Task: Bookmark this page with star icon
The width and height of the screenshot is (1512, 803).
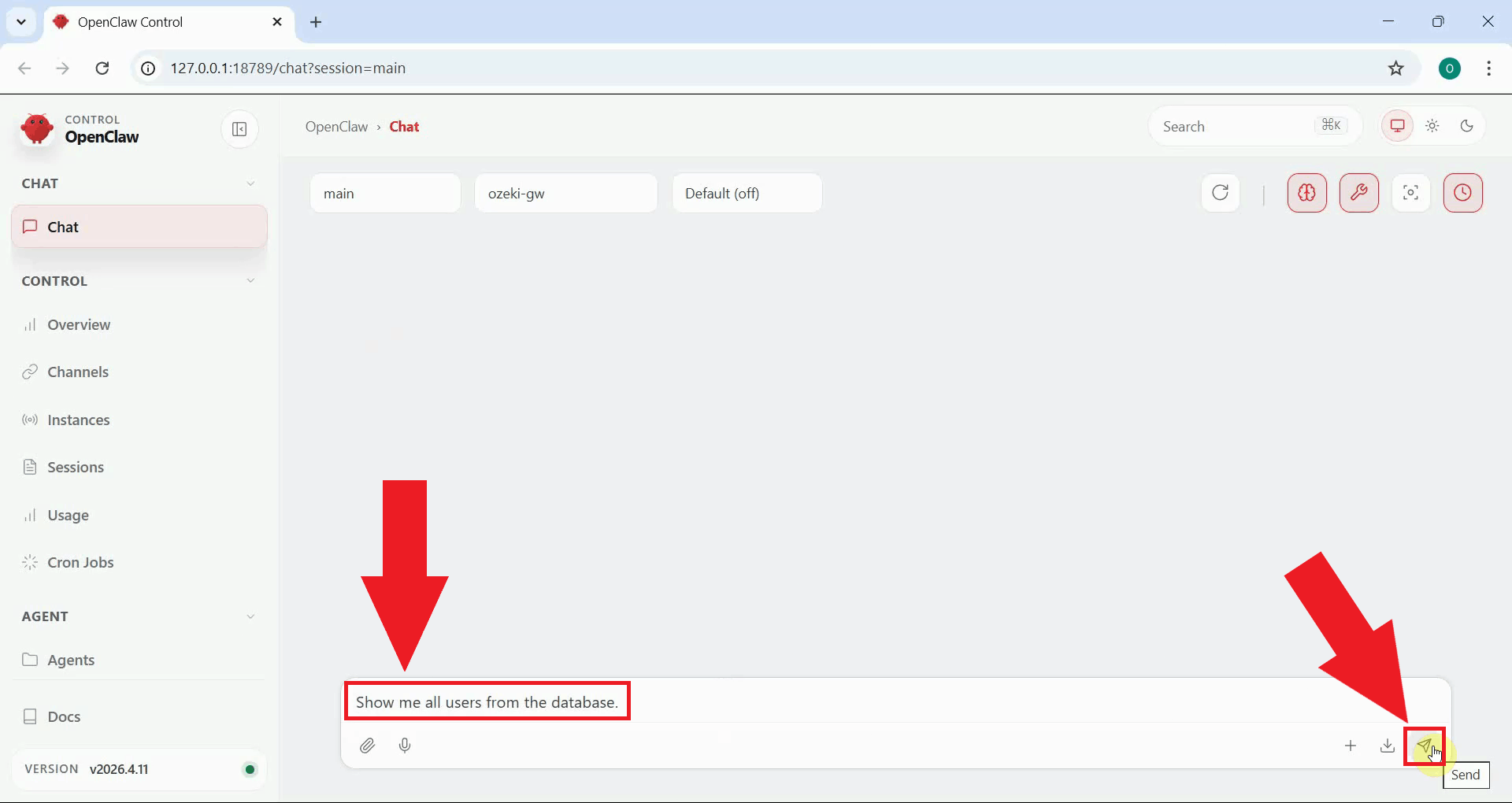Action: pyautogui.click(x=1395, y=68)
